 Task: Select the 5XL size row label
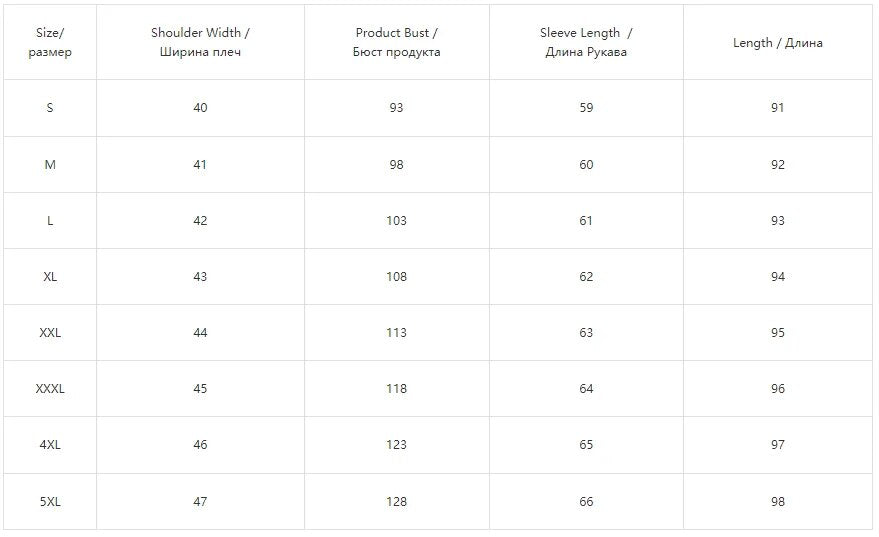[x=50, y=502]
